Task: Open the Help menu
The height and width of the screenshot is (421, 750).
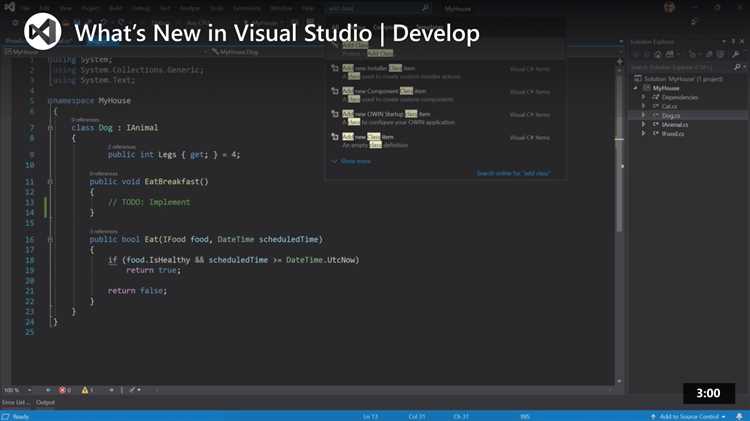Action: pos(308,8)
